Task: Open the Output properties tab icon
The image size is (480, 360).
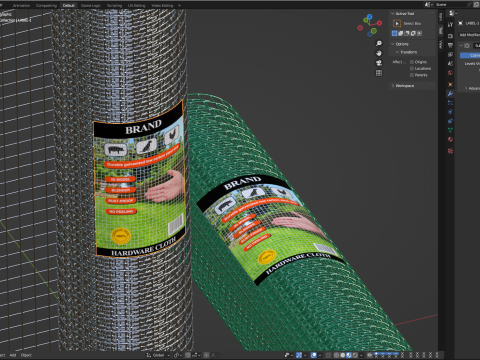Action: [x=450, y=45]
